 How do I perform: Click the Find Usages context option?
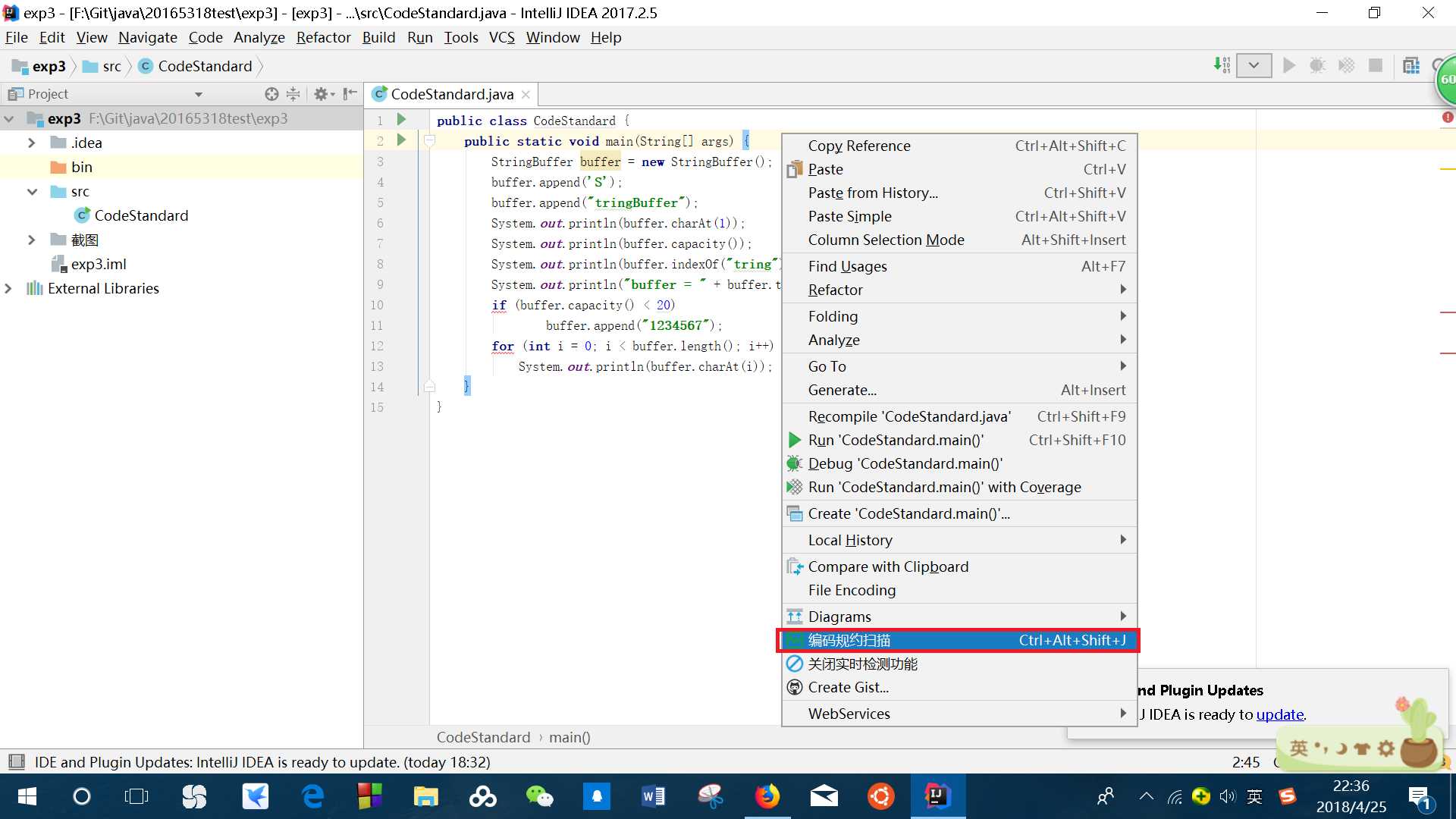tap(846, 265)
